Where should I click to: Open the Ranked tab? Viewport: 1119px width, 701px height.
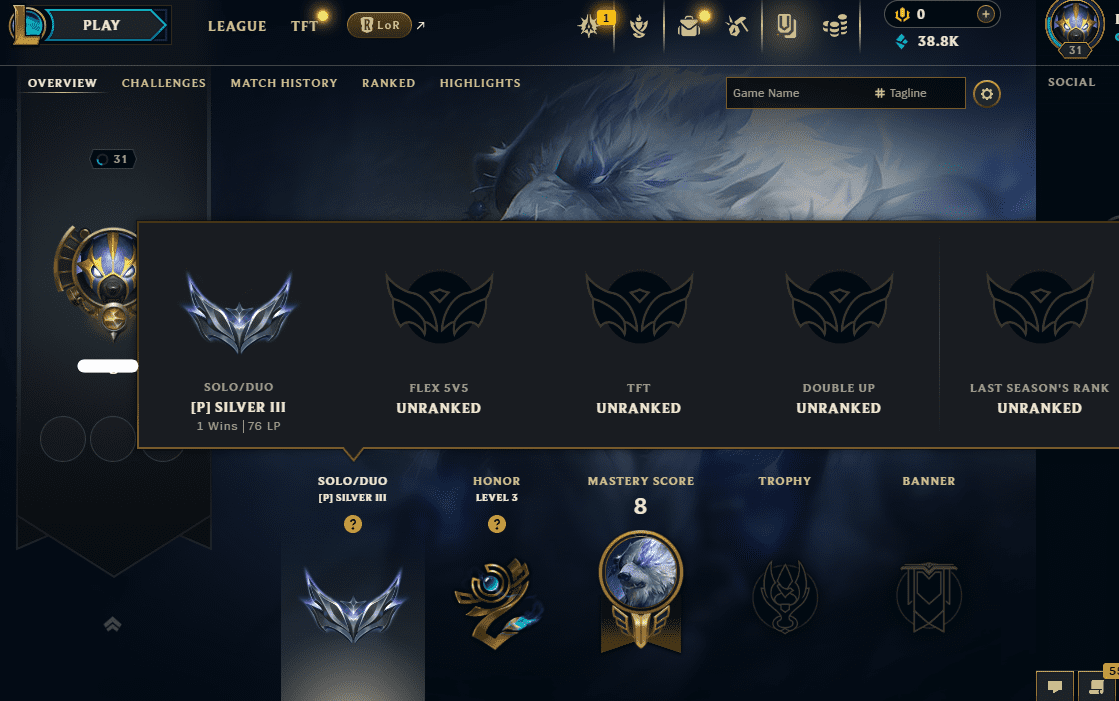(388, 83)
